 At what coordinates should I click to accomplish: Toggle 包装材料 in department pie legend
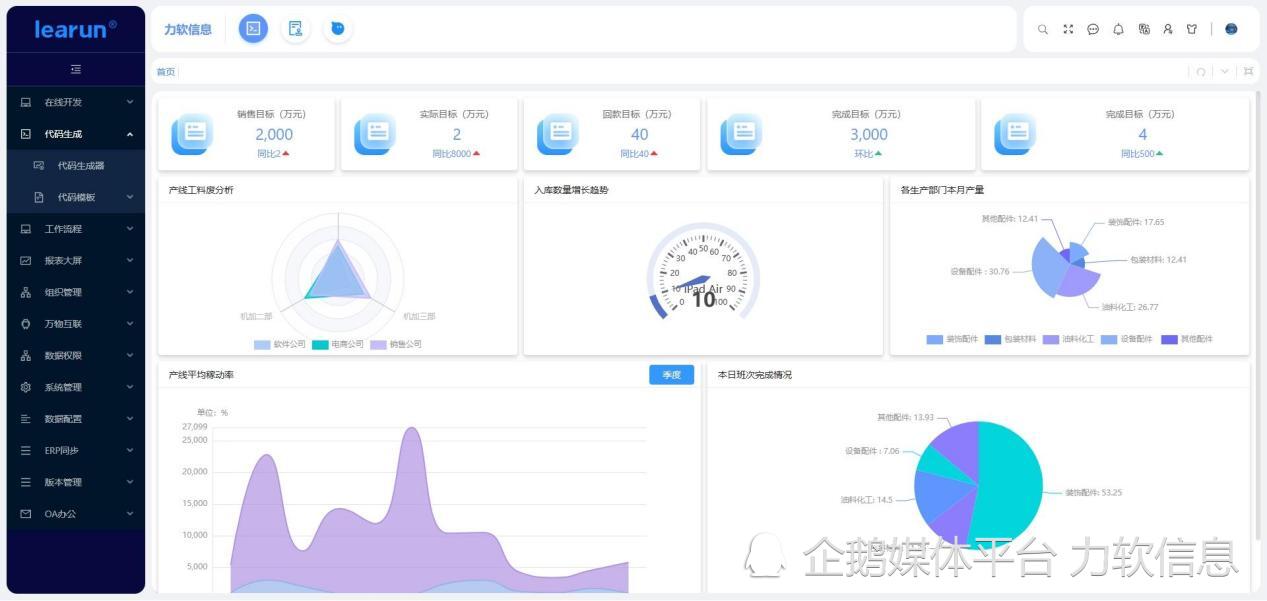(1011, 339)
